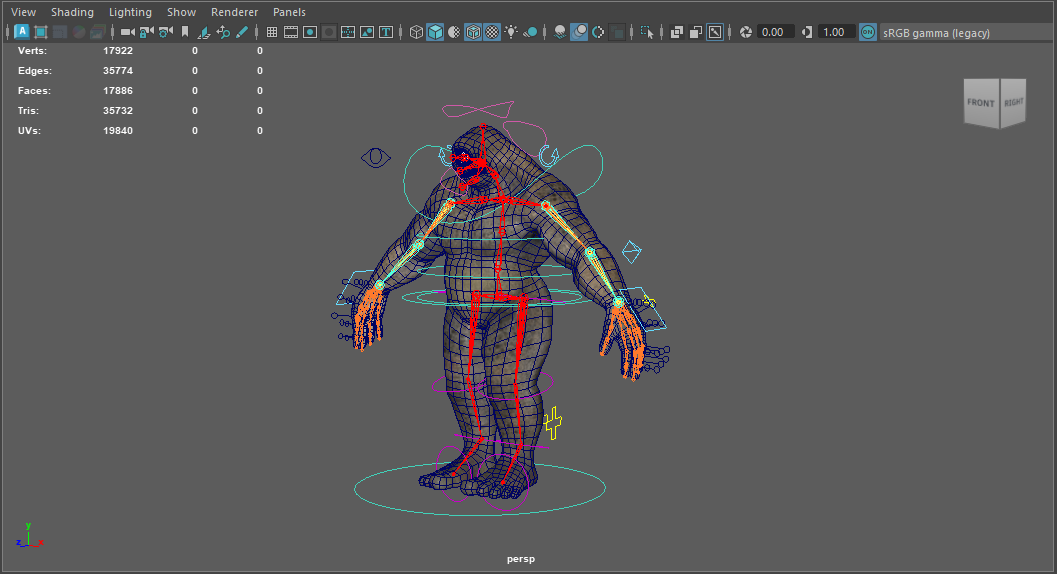
Task: Open the Shading menu
Action: tap(72, 12)
